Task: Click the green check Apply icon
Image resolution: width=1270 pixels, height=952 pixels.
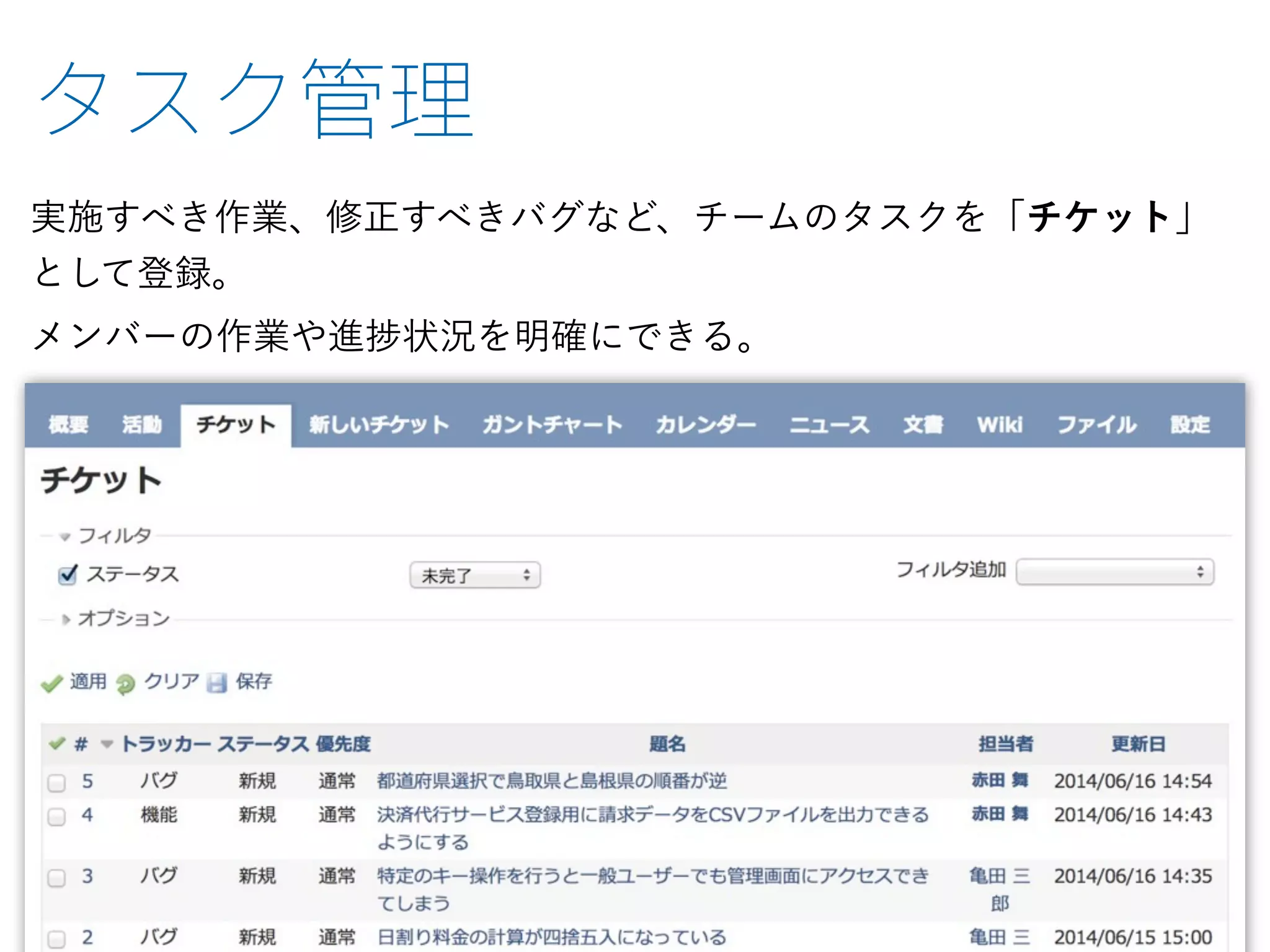Action: [x=51, y=683]
